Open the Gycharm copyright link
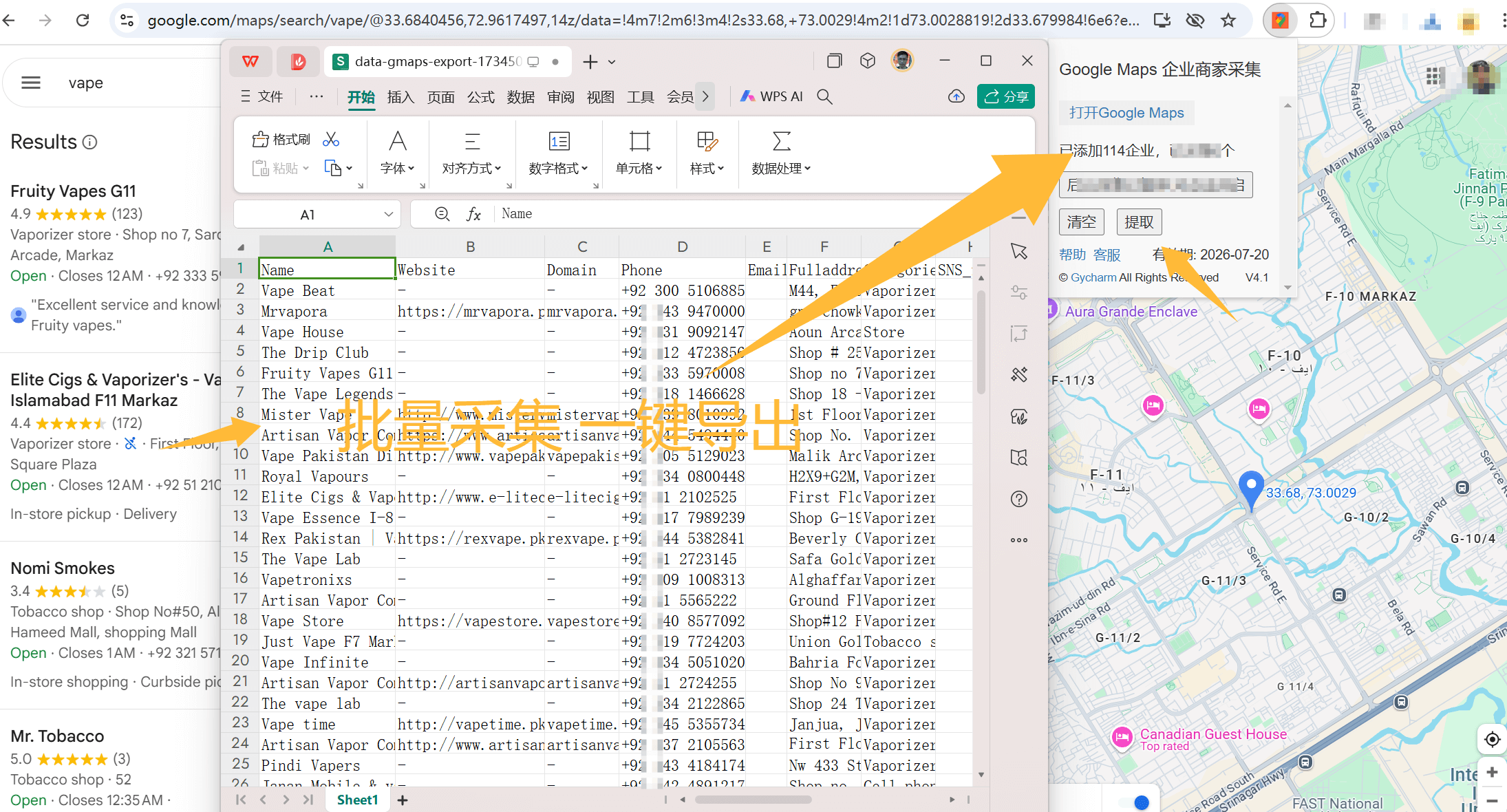This screenshot has width=1507, height=812. click(1093, 277)
